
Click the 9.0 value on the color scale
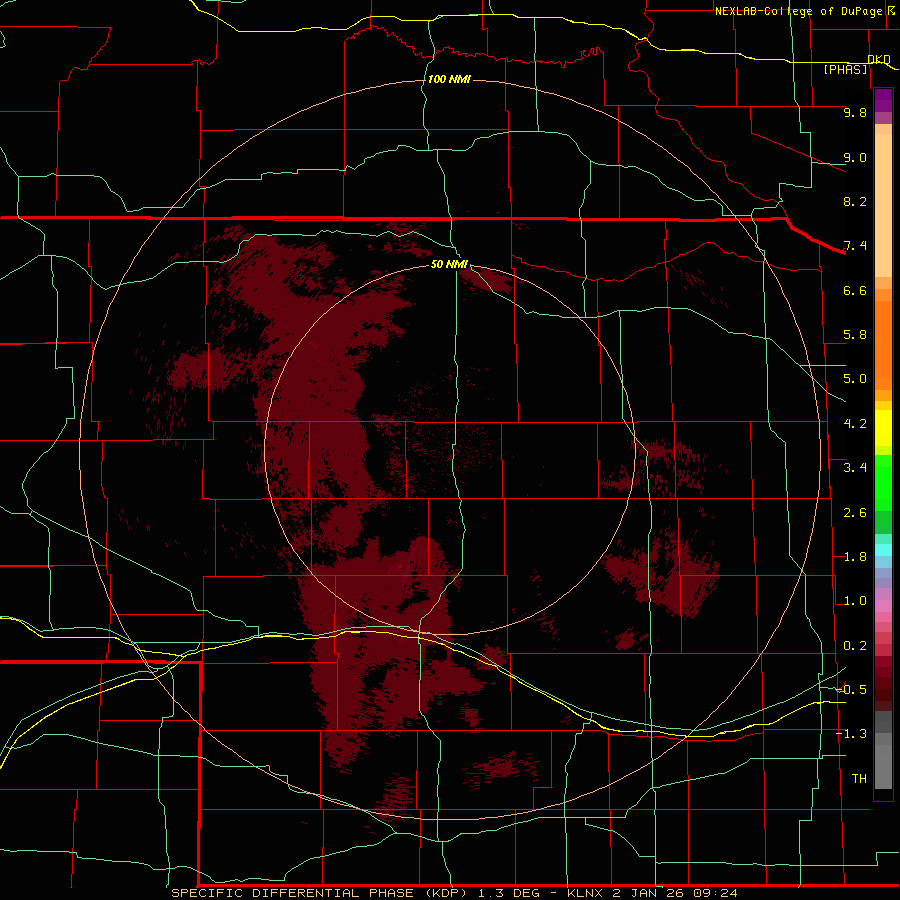855,157
